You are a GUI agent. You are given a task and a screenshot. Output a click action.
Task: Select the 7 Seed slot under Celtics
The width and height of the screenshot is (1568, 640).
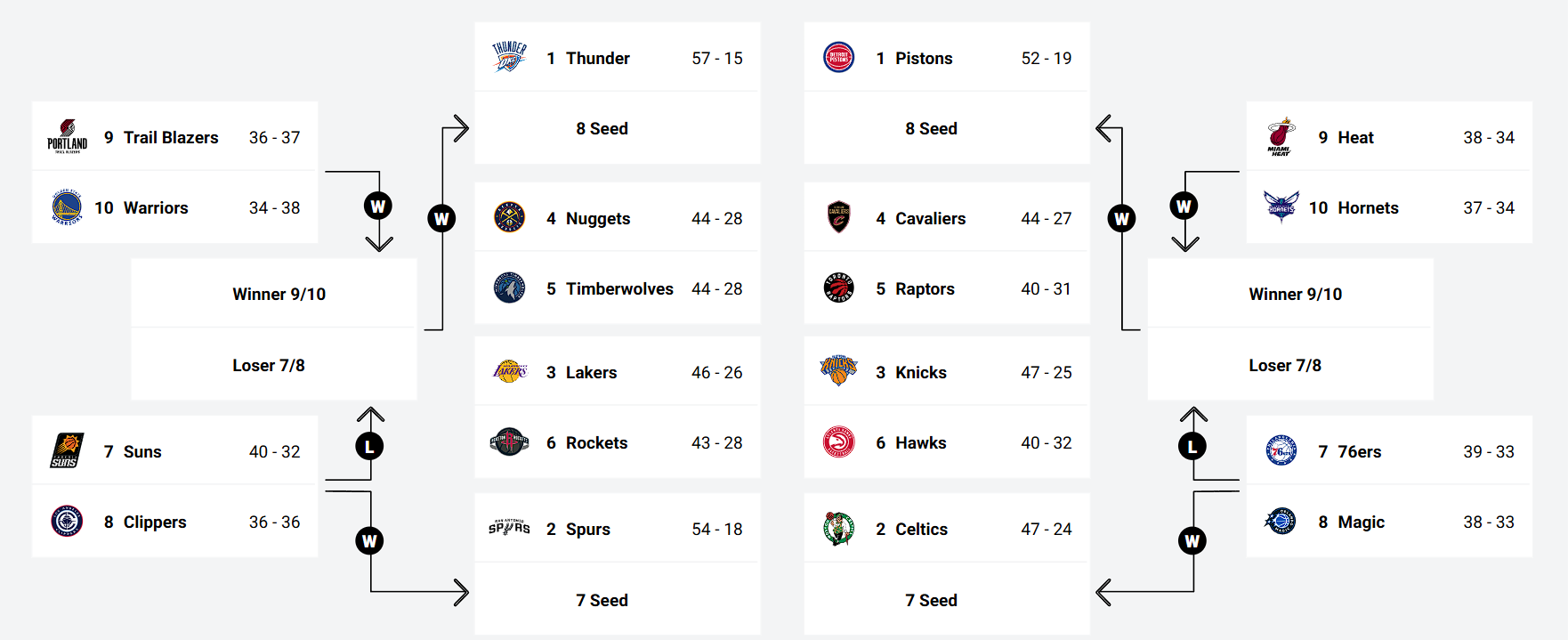tap(931, 600)
